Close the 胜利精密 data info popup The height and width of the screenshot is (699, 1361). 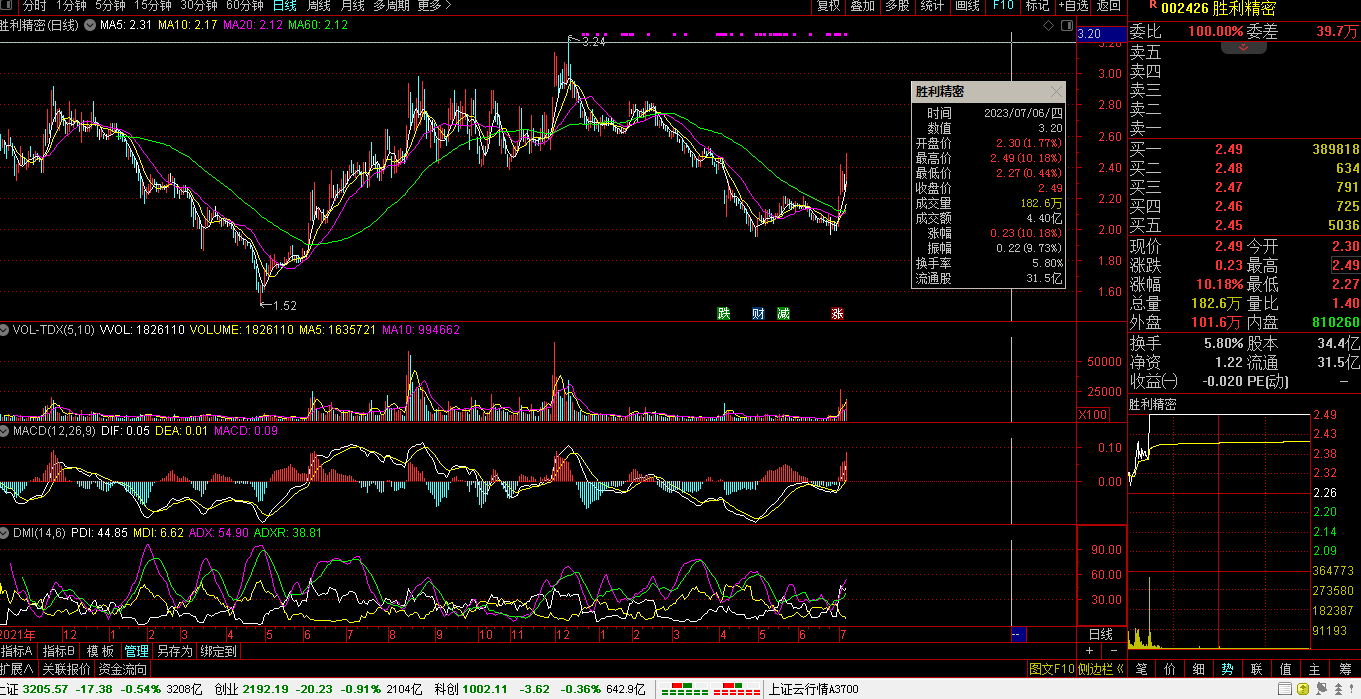(1056, 91)
